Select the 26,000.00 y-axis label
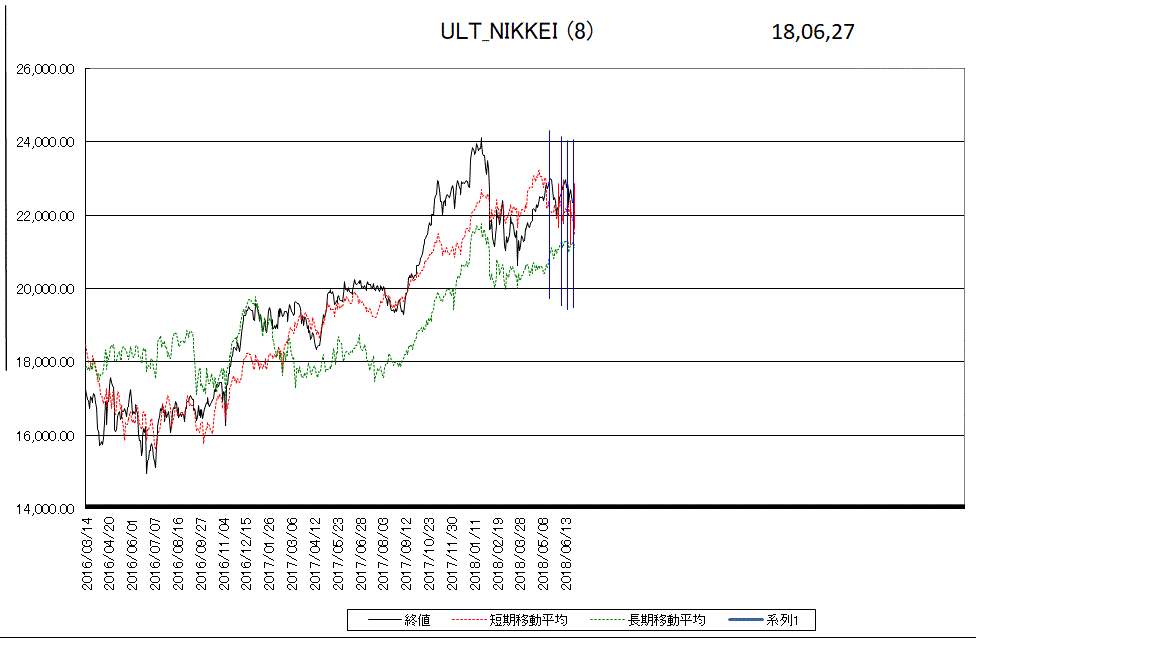The height and width of the screenshot is (648, 1152). pyautogui.click(x=46, y=69)
